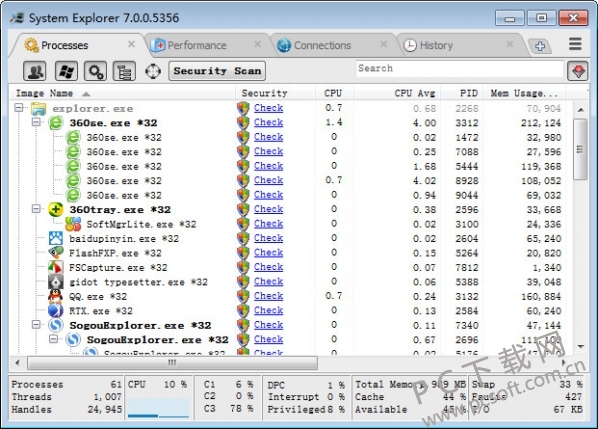Sort by Mem Usage column header
Image resolution: width=598 pixels, height=429 pixels.
click(x=524, y=93)
